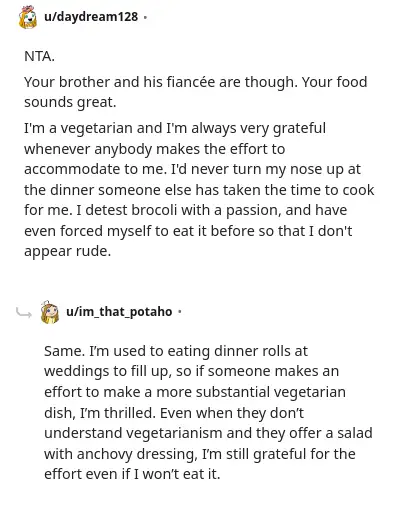The image size is (400, 510).
Task: Click the 'effort even if I won't eat it' line
Action: click(x=132, y=474)
